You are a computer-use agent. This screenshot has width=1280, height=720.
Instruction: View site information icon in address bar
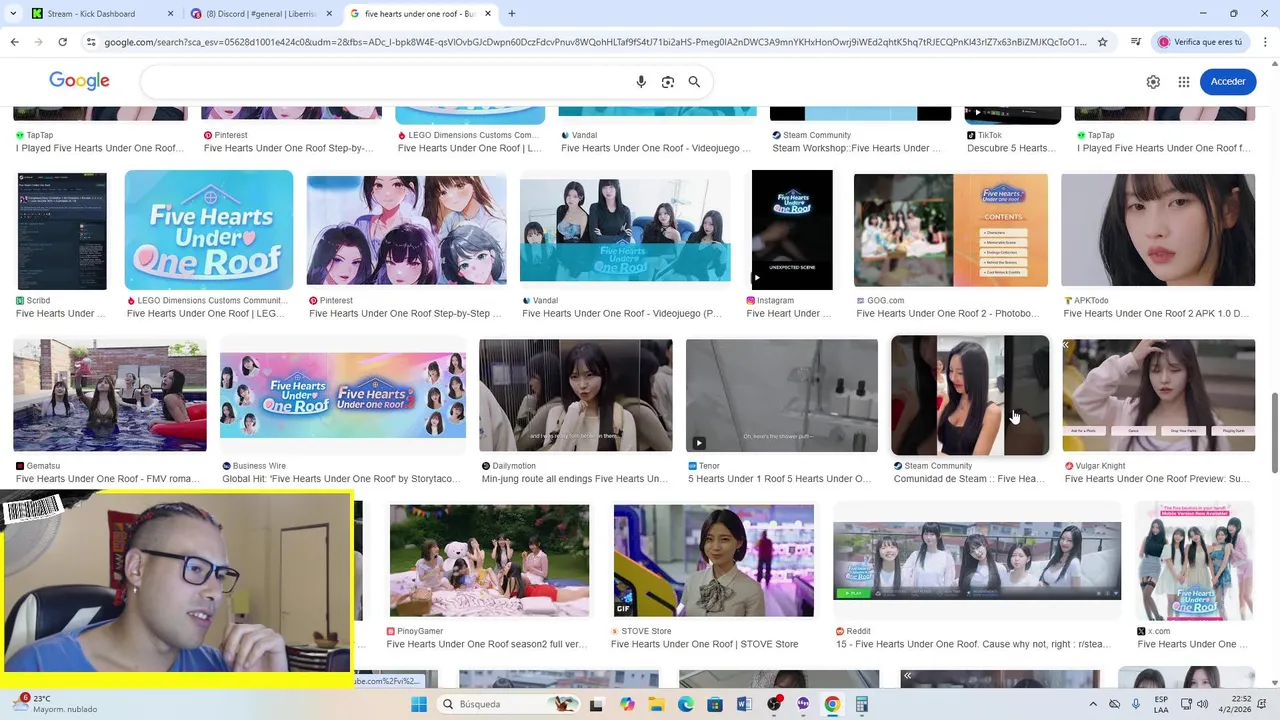click(91, 42)
